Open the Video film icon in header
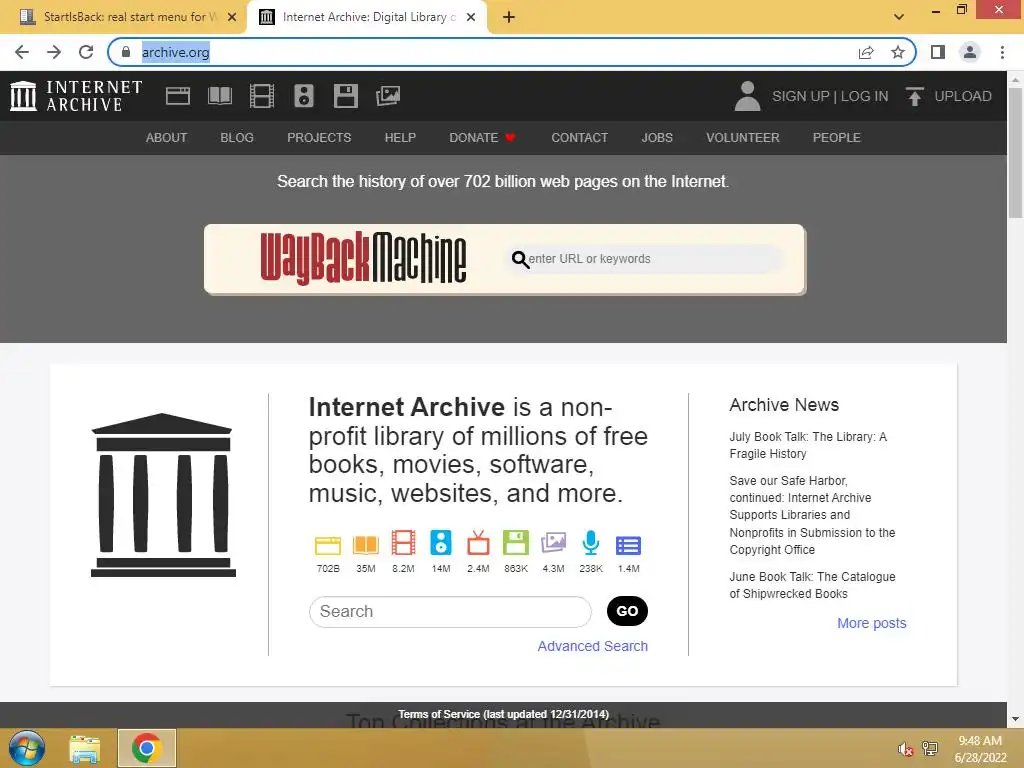Screen dimensions: 1024x768 click(262, 96)
